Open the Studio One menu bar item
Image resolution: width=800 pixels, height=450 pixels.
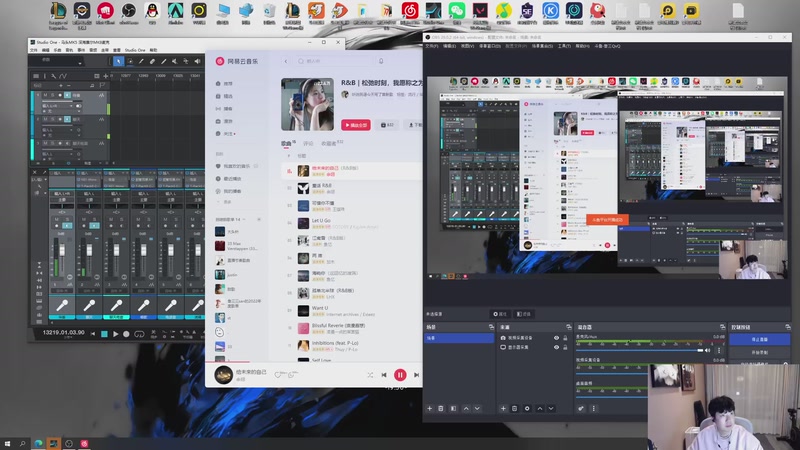(135, 50)
